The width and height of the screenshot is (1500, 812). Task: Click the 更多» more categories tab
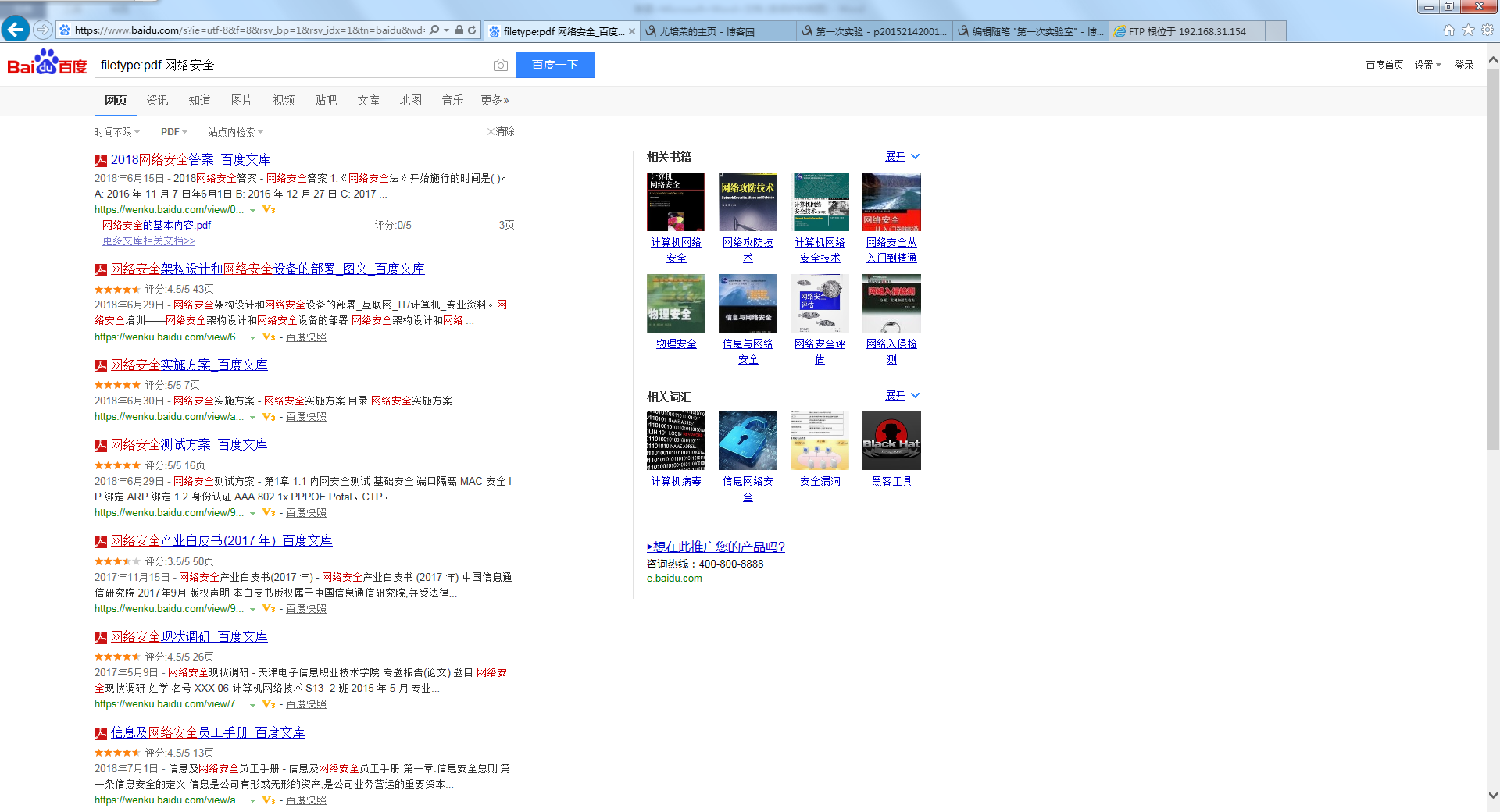[x=495, y=100]
